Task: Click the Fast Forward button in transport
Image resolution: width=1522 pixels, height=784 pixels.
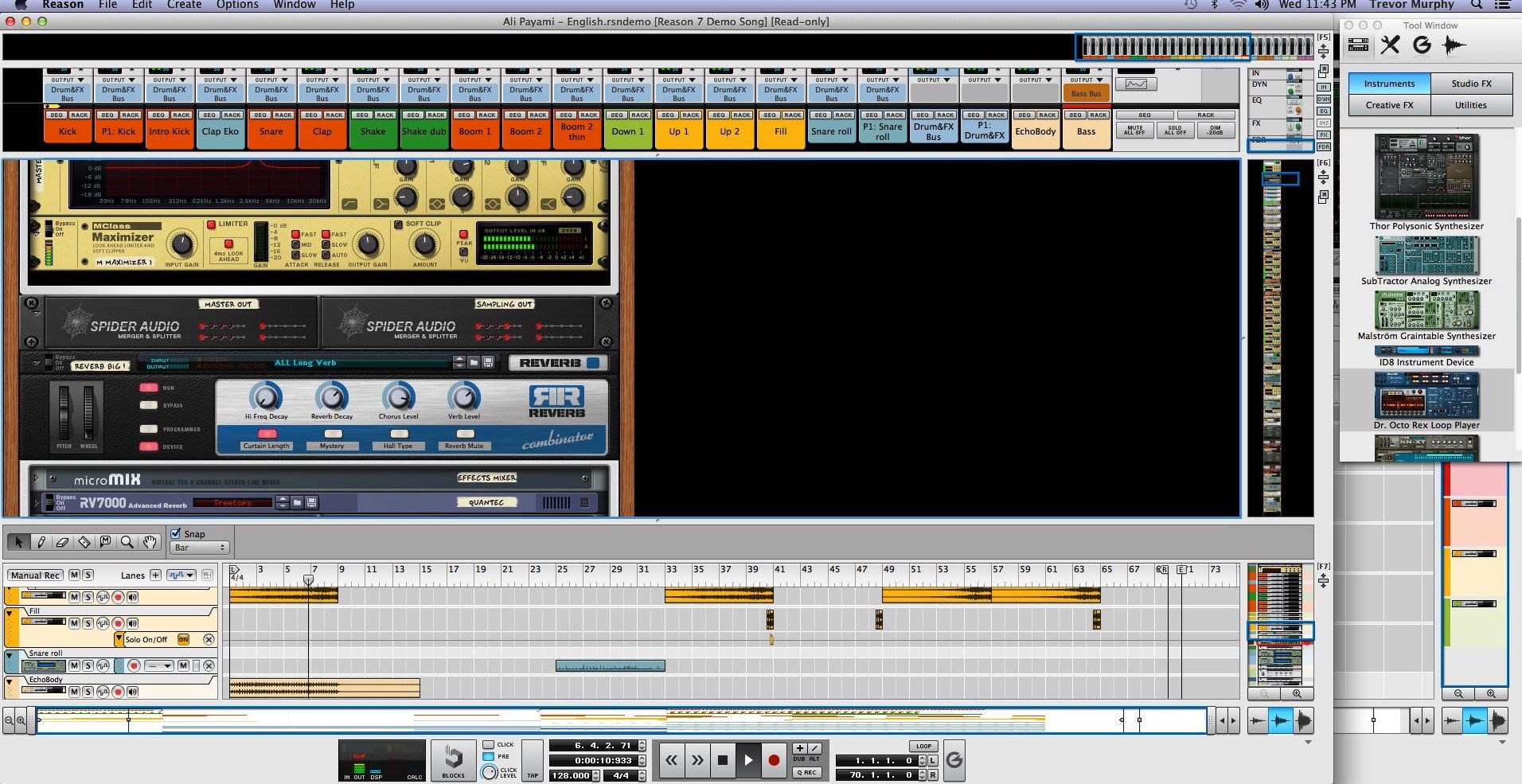Action: (x=697, y=760)
